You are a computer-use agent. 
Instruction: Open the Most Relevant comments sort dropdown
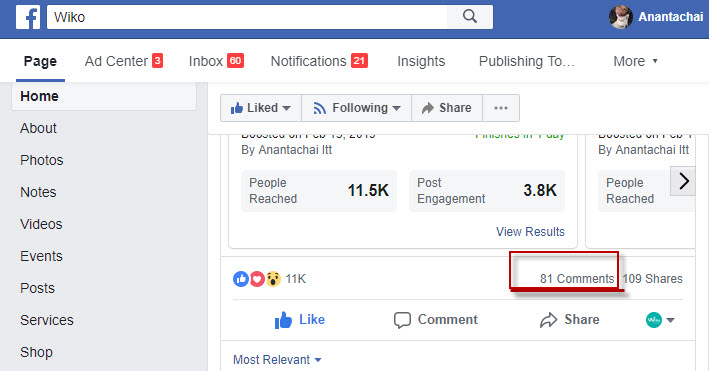pyautogui.click(x=277, y=360)
